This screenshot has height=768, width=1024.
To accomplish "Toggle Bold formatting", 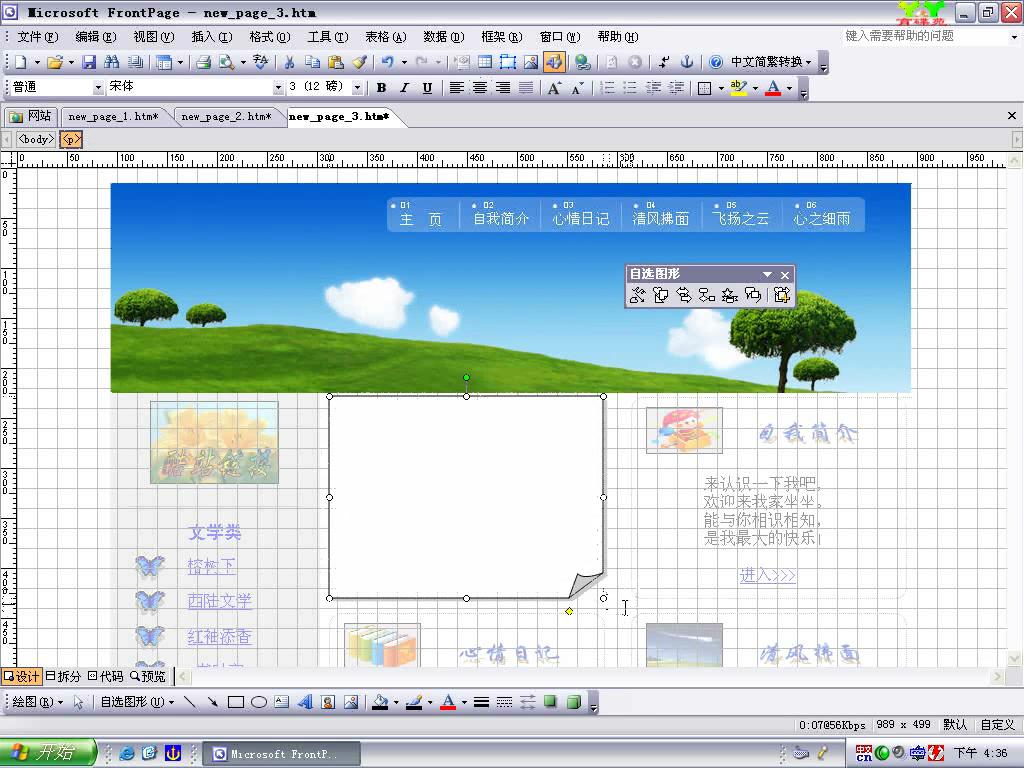I will click(x=381, y=88).
